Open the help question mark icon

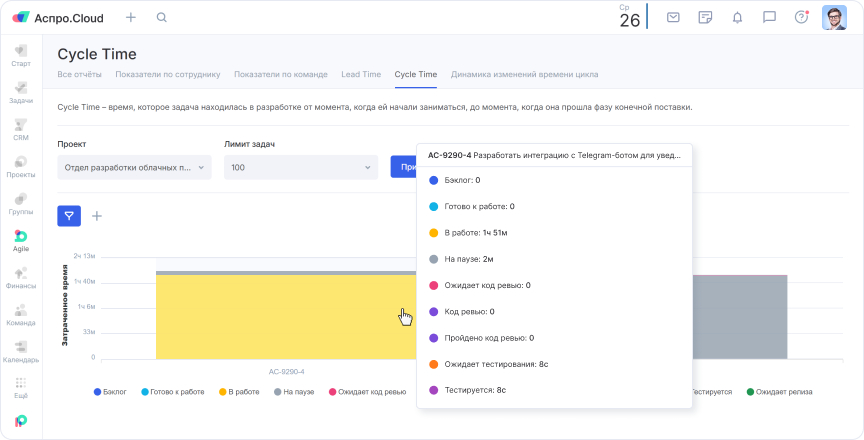pyautogui.click(x=801, y=18)
